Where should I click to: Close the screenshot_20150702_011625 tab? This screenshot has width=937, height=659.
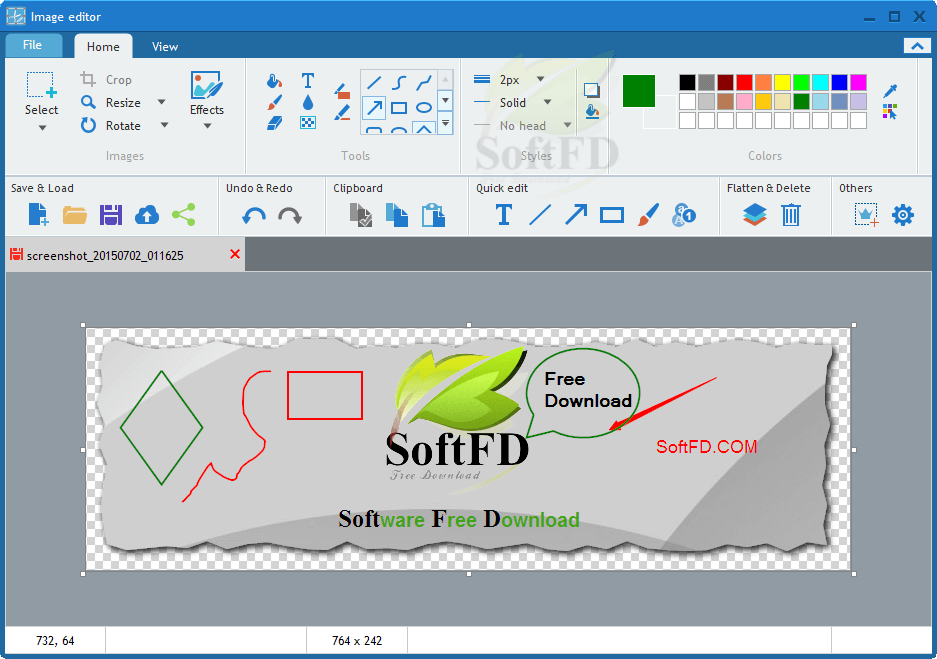click(x=235, y=255)
